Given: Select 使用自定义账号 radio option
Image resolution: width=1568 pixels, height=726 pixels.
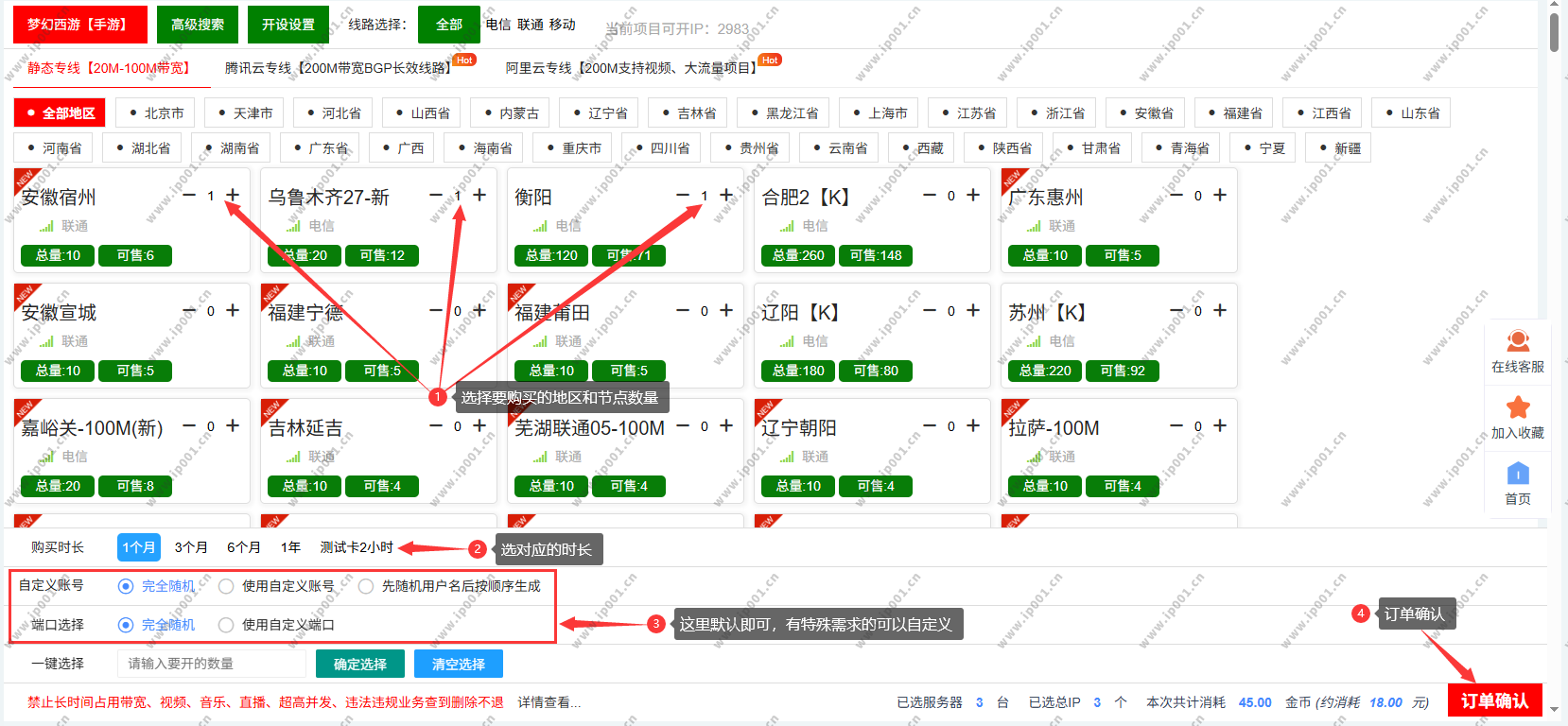Looking at the screenshot, I should (226, 586).
